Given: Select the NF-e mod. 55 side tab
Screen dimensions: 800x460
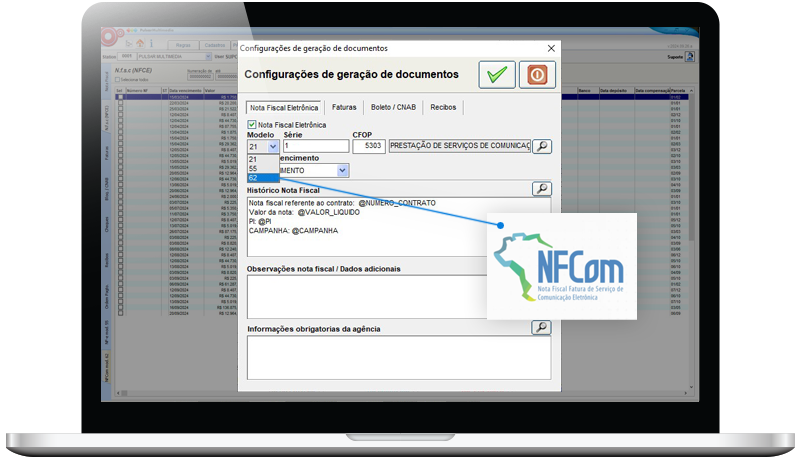Looking at the screenshot, I should coord(107,332).
